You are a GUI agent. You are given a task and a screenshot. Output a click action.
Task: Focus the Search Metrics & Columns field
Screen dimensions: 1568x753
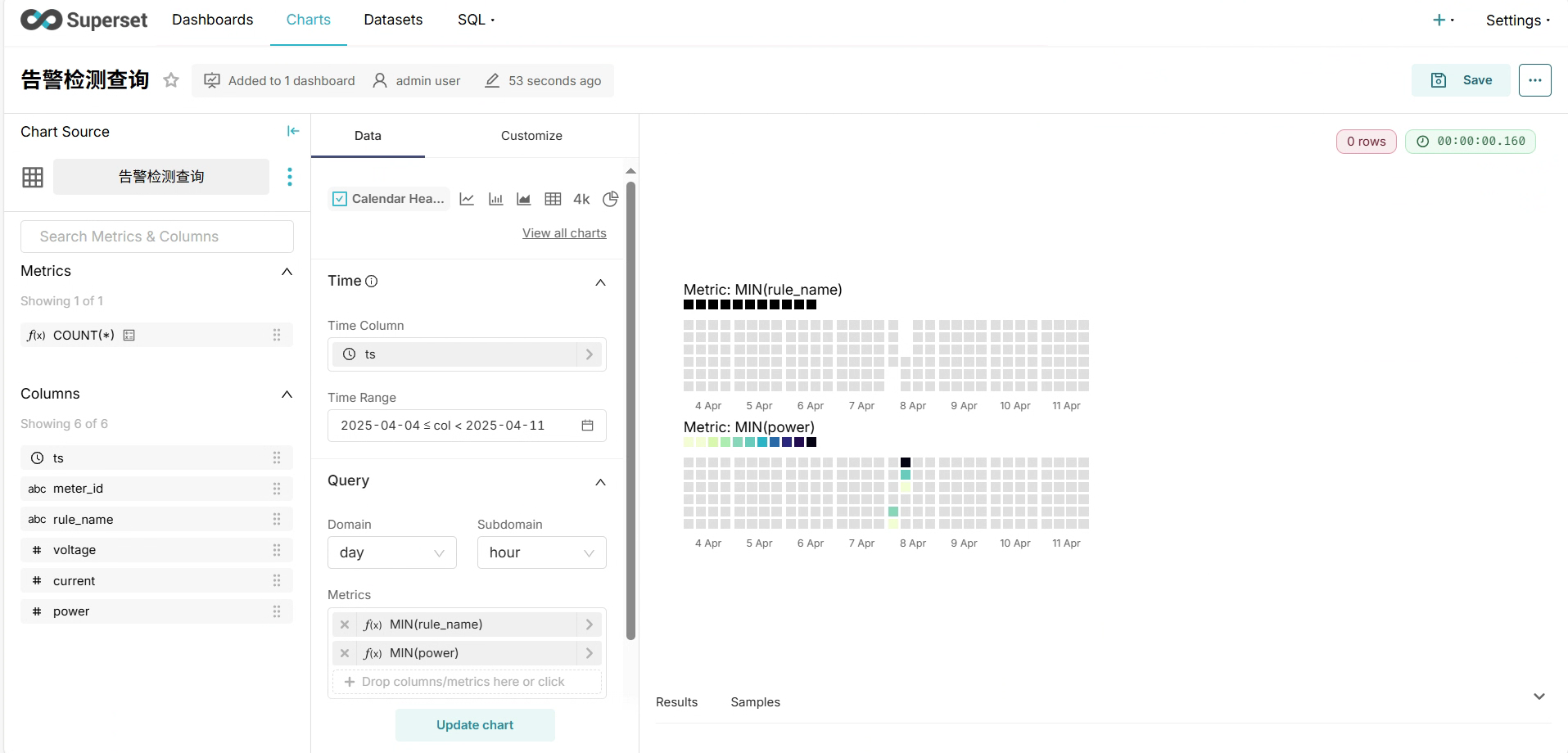pyautogui.click(x=157, y=237)
